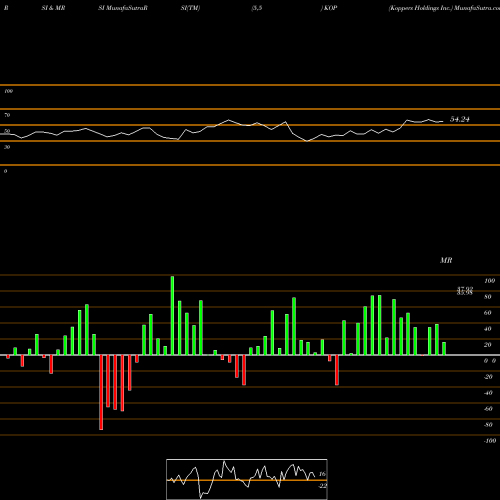Click the MR axis label 80

pyautogui.click(x=488, y=297)
